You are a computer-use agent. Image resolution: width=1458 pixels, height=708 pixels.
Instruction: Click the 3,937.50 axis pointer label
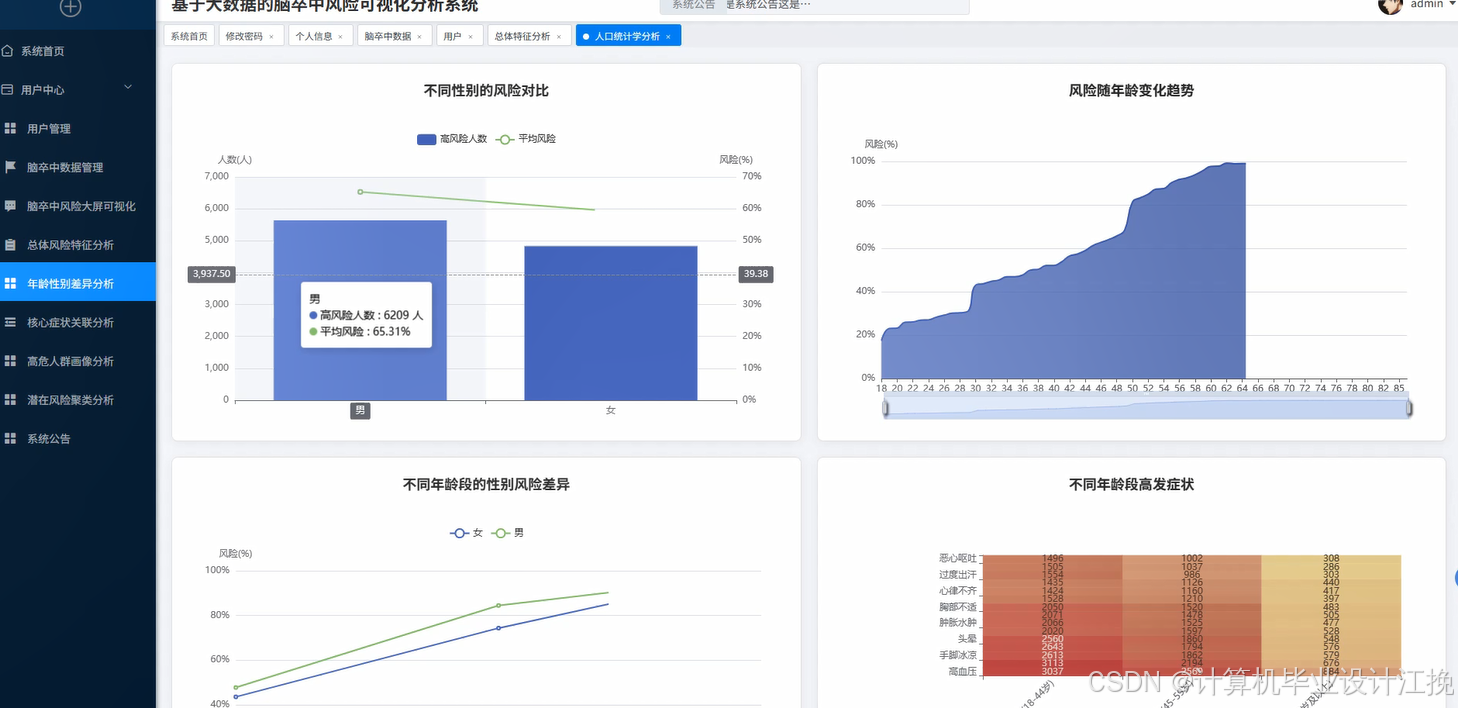211,274
